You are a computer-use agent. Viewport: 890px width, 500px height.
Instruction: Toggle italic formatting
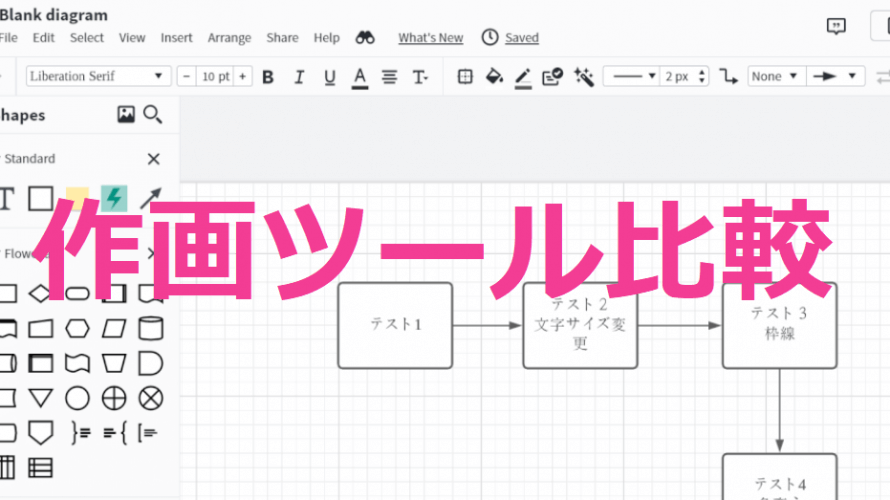pyautogui.click(x=299, y=77)
